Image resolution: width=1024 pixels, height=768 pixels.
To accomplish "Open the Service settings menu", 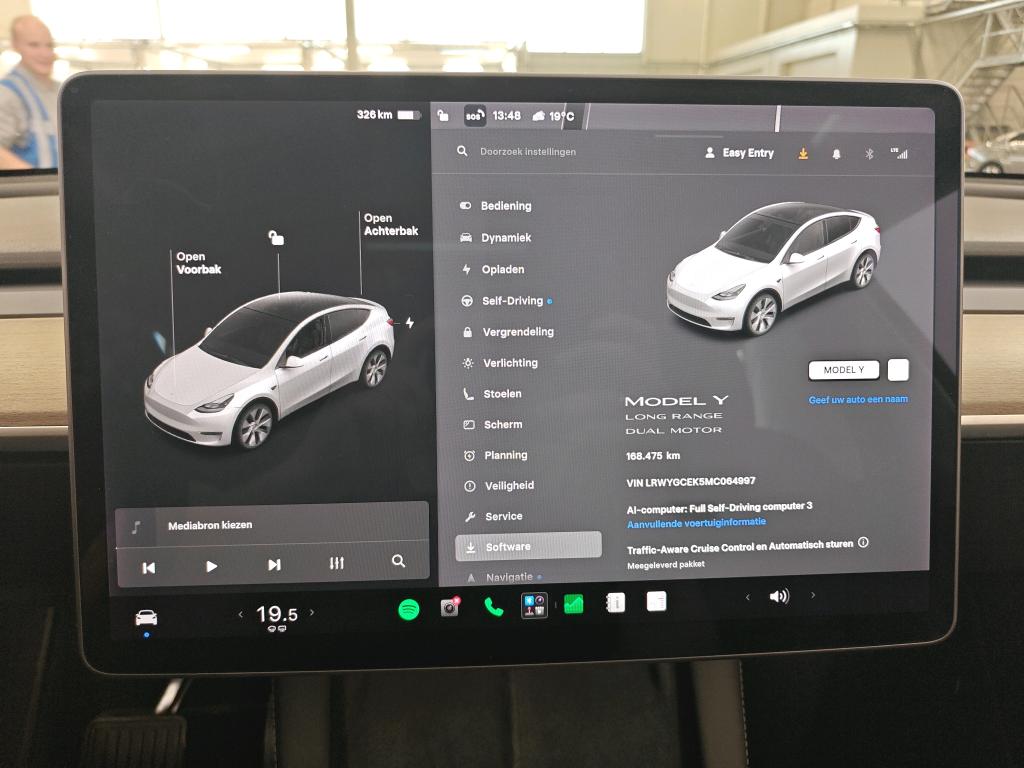I will (504, 516).
